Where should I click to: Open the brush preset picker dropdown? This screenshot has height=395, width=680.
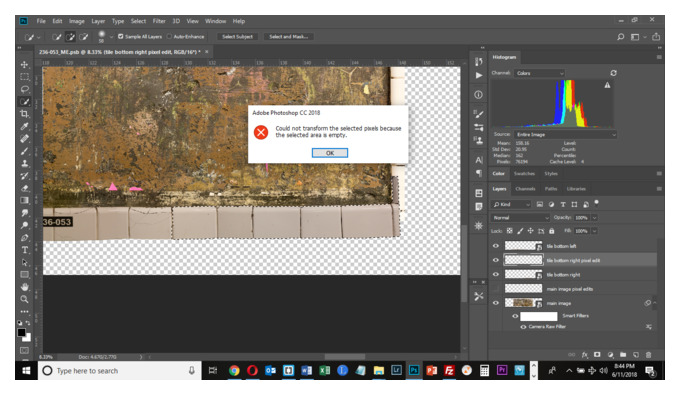click(x=111, y=37)
